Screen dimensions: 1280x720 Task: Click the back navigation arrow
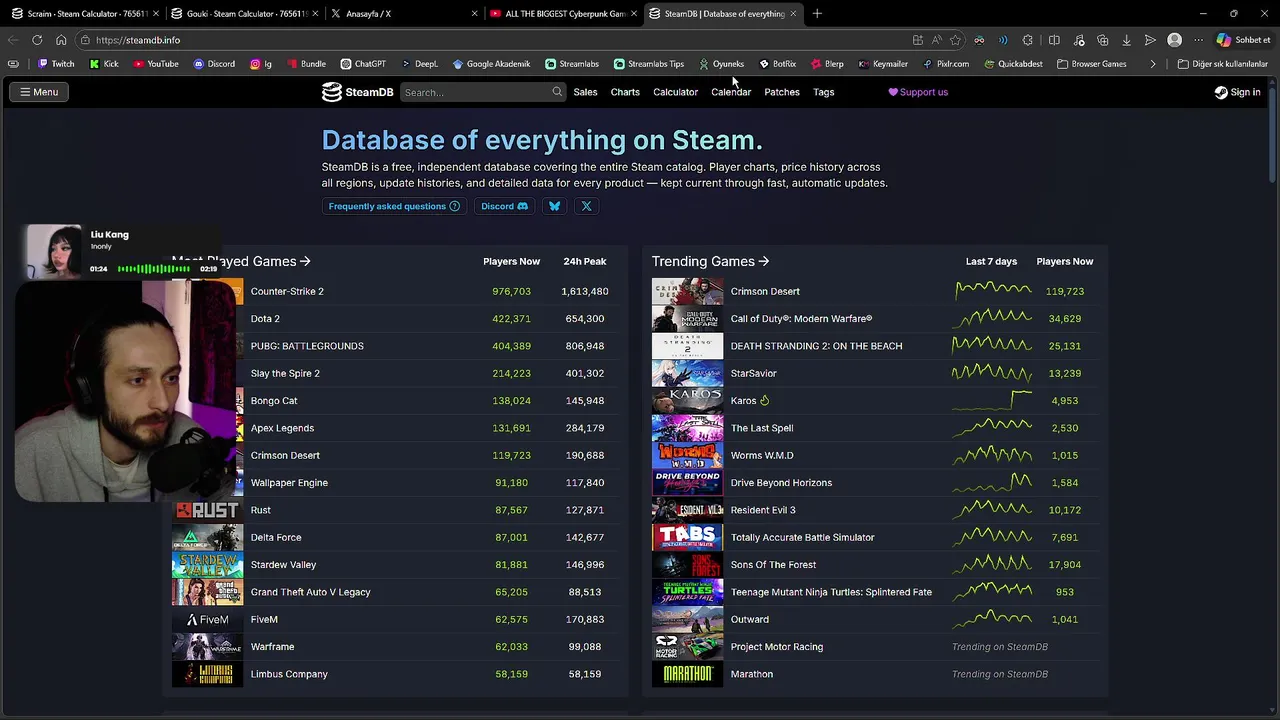pos(12,40)
